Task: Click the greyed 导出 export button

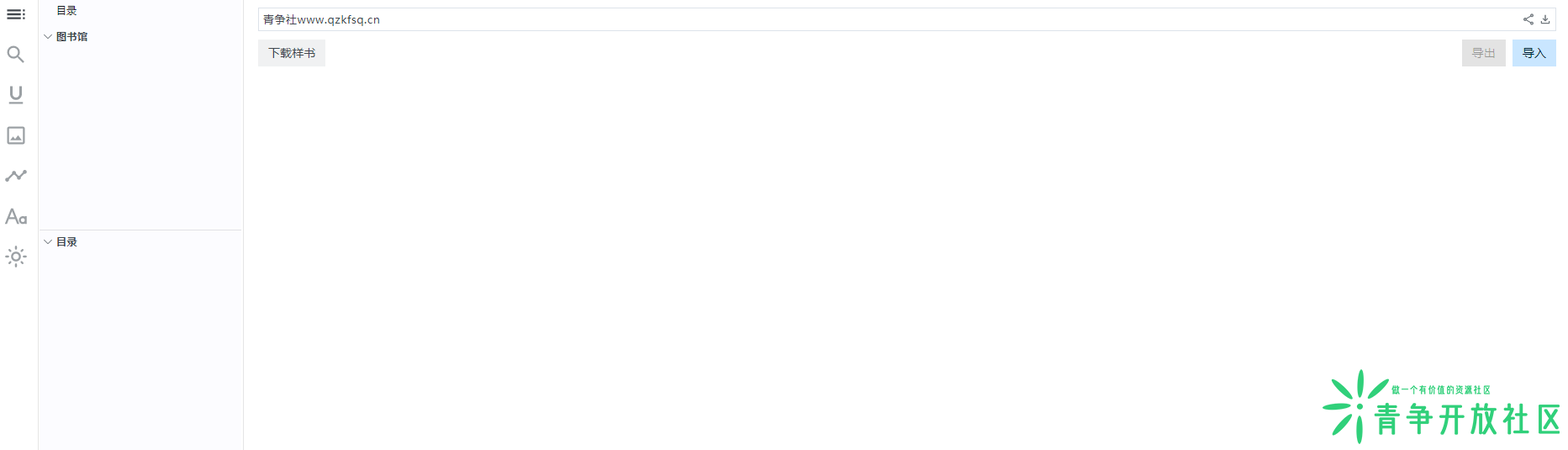Action: click(x=1484, y=53)
